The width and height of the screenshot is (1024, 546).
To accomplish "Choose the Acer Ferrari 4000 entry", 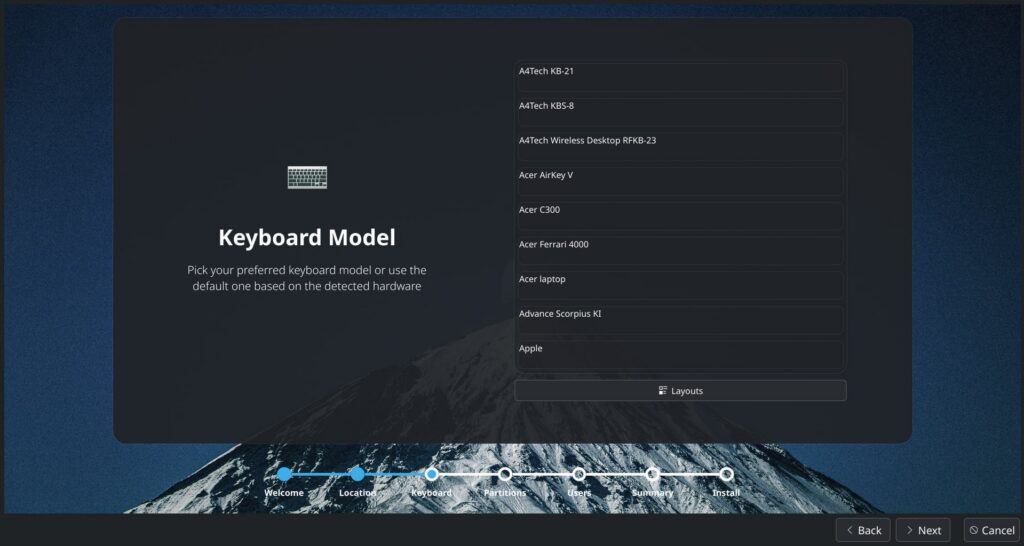I will pos(680,251).
